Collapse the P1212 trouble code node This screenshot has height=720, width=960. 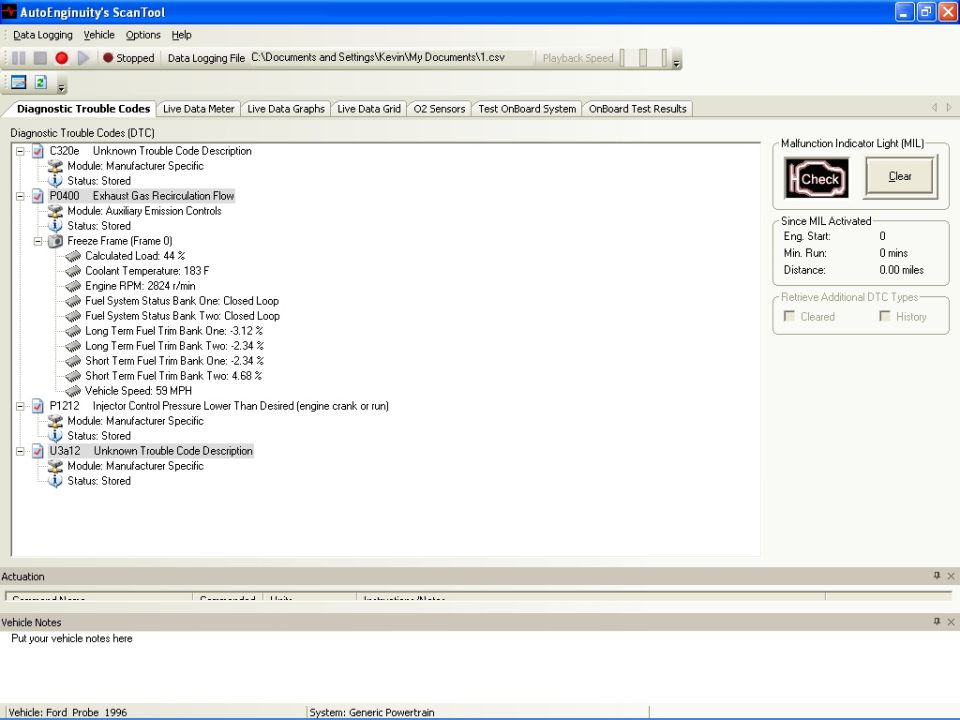tap(20, 407)
